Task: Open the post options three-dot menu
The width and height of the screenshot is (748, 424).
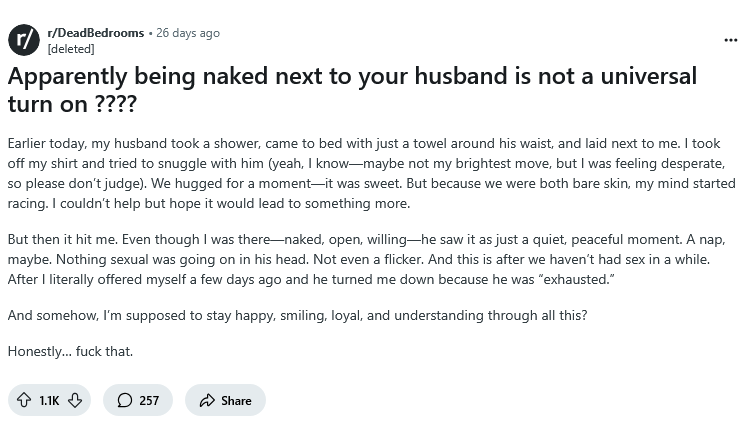Action: [730, 41]
